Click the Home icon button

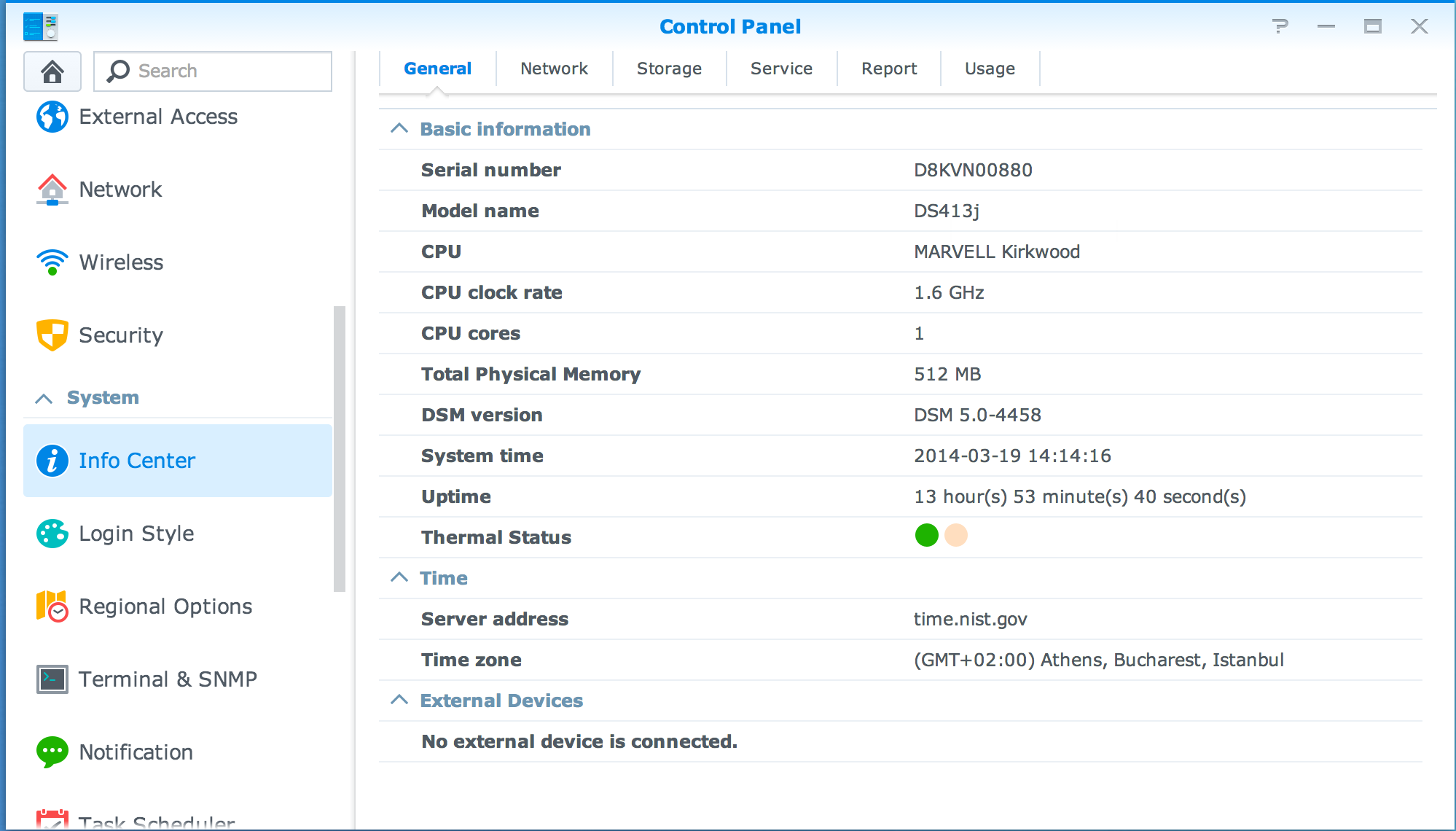[x=52, y=71]
